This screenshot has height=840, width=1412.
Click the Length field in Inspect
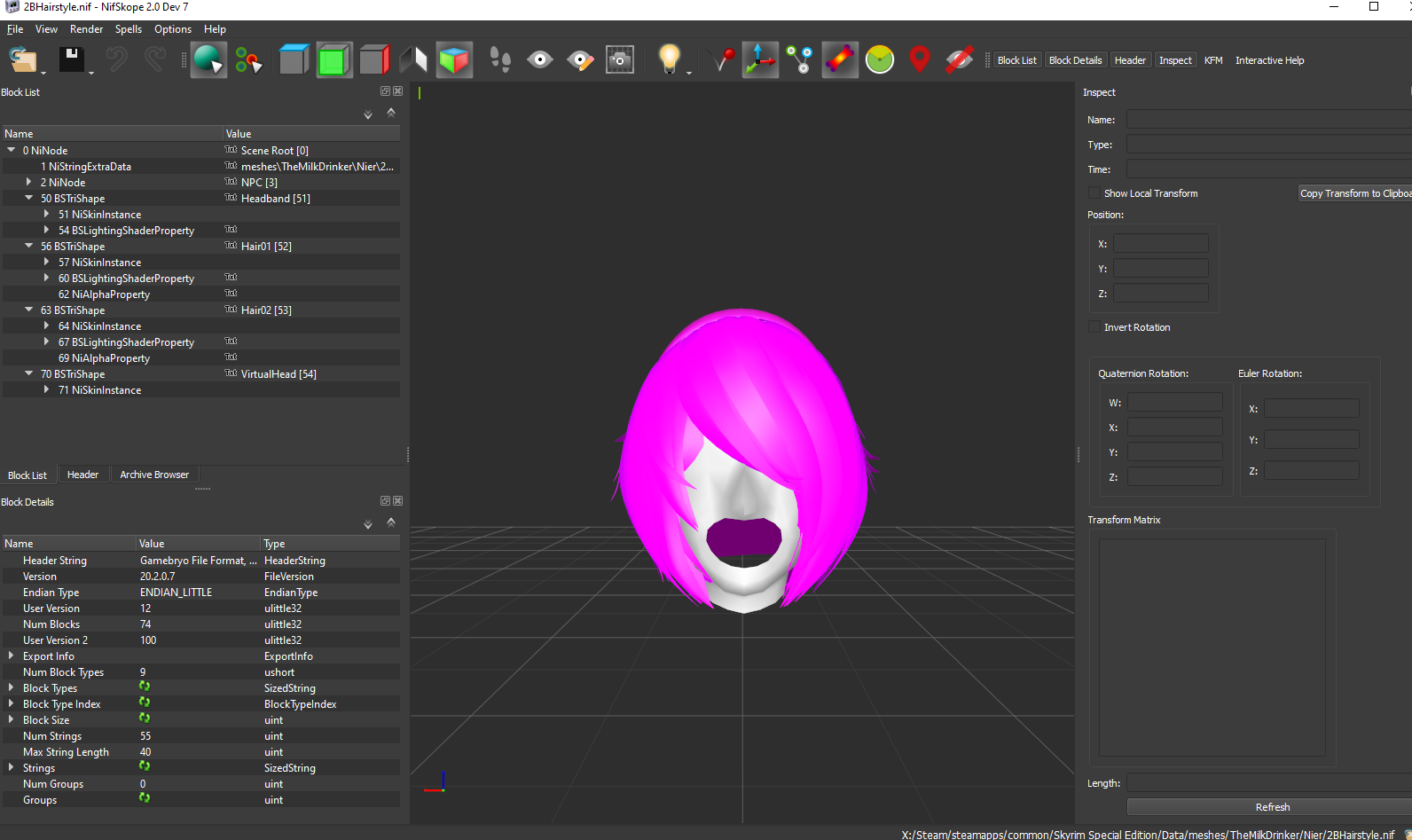pyautogui.click(x=1269, y=782)
